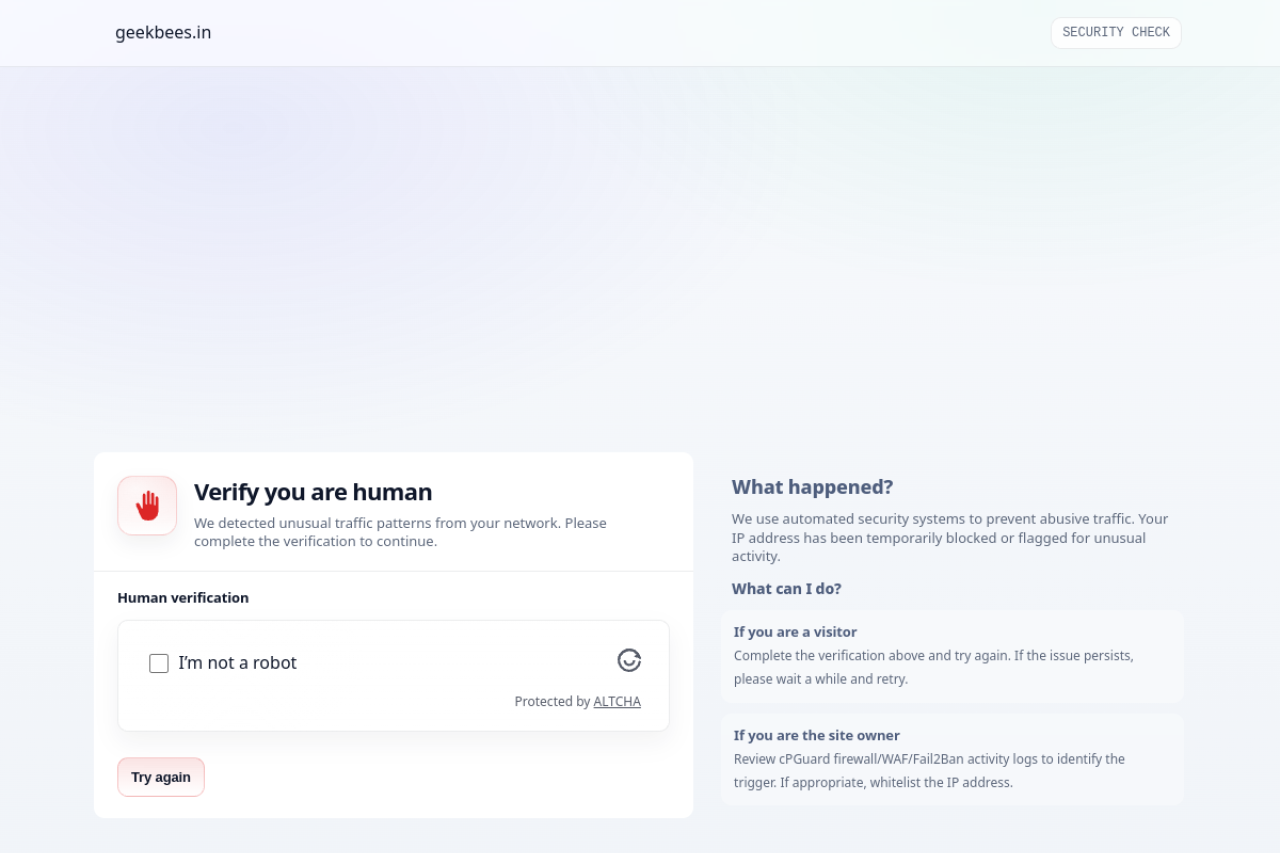Select the "If you are the site owner" card

click(952, 759)
